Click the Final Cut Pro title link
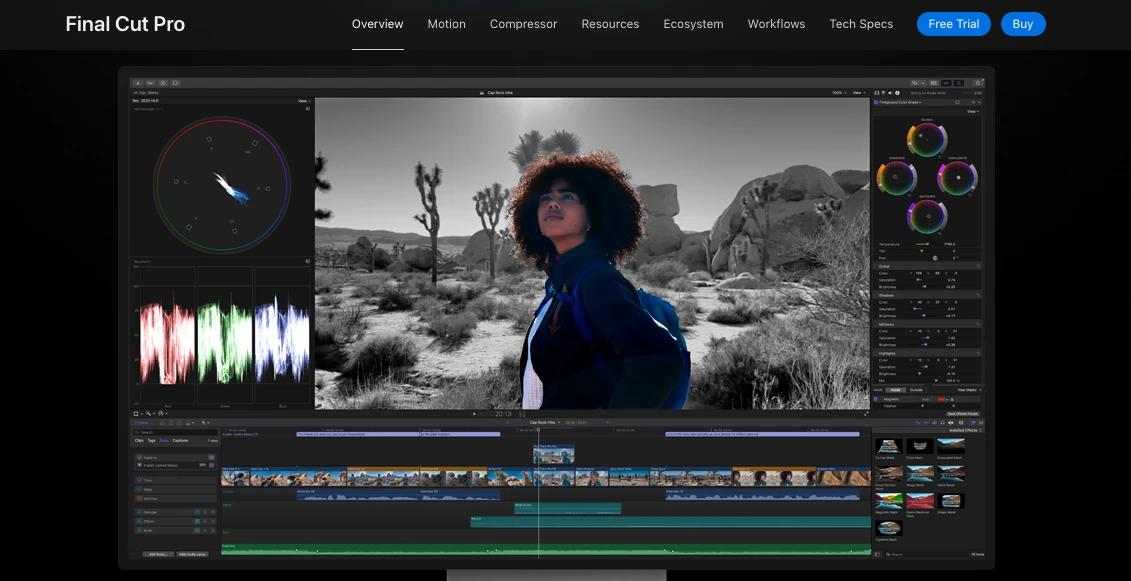This screenshot has height=581, width=1131. [x=125, y=24]
